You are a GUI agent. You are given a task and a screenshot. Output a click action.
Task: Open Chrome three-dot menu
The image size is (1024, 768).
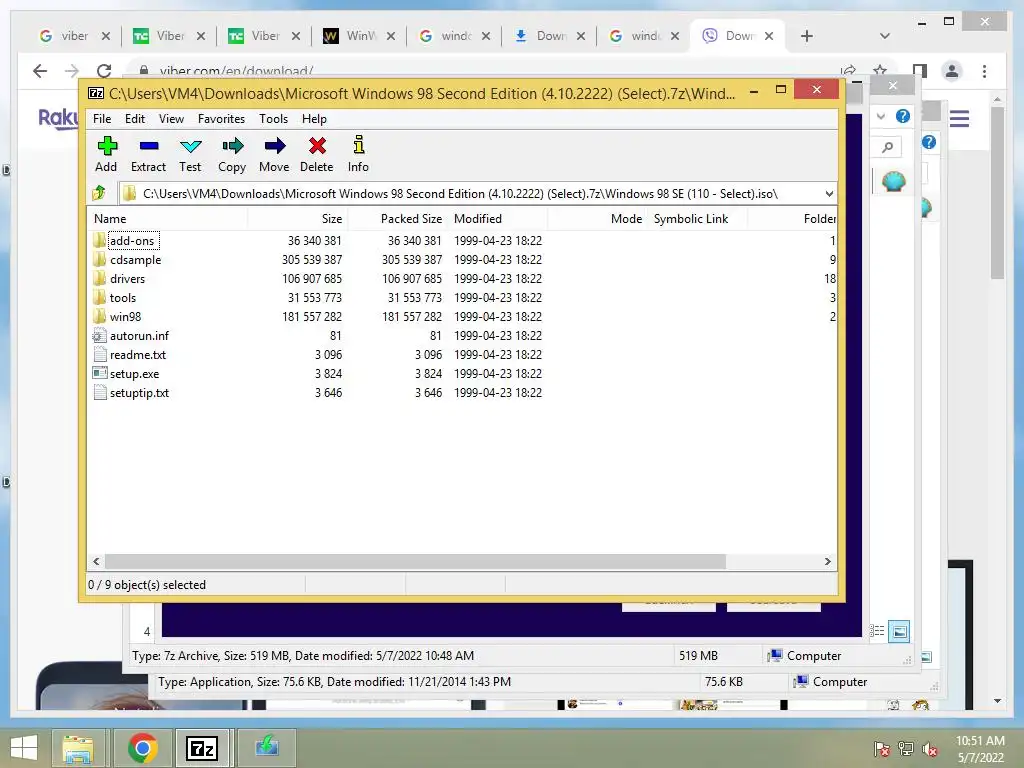coord(984,71)
